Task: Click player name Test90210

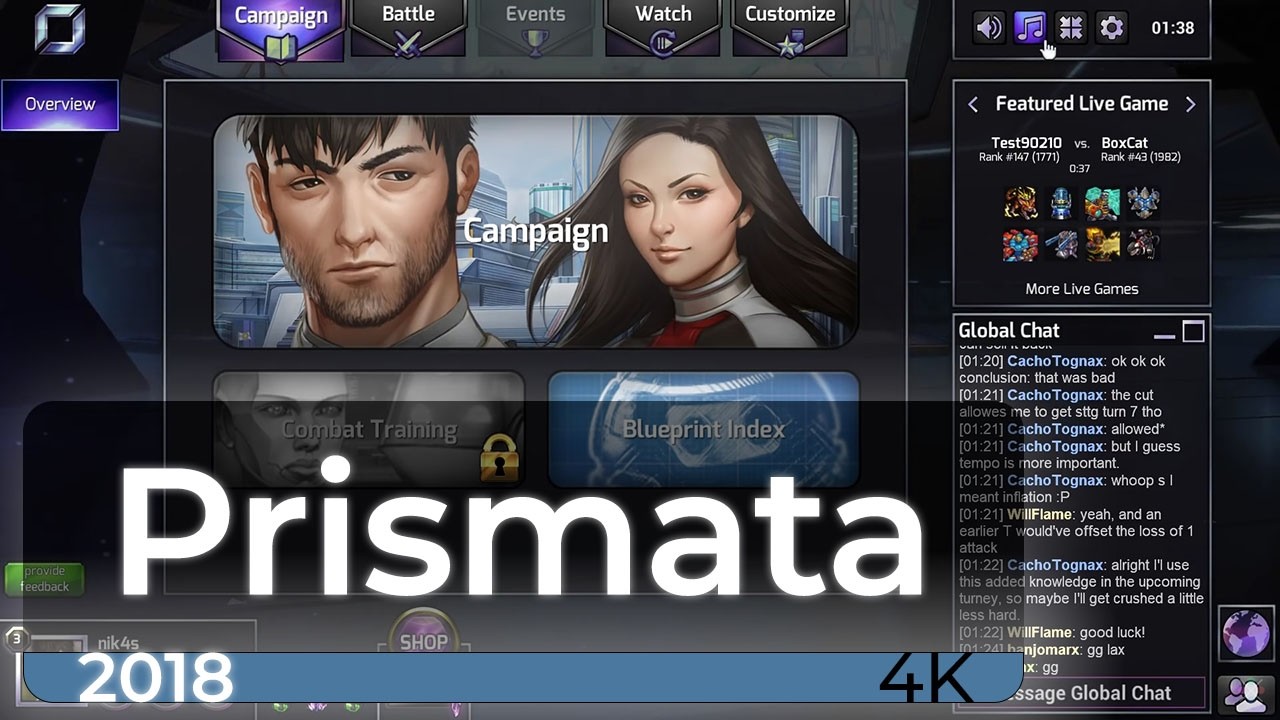Action: point(1026,143)
